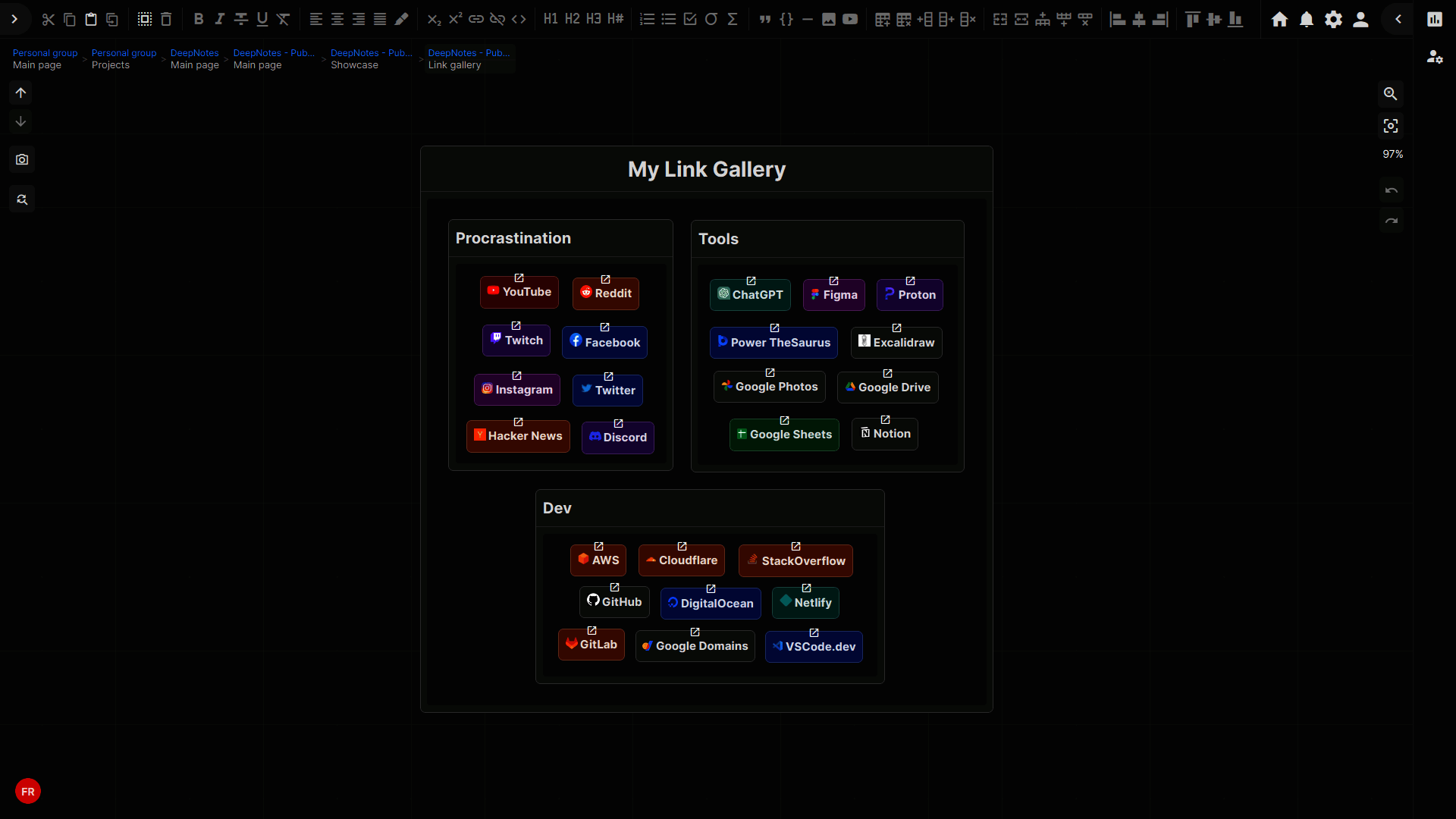
Task: Expand the left sidebar chevron
Action: pos(14,20)
